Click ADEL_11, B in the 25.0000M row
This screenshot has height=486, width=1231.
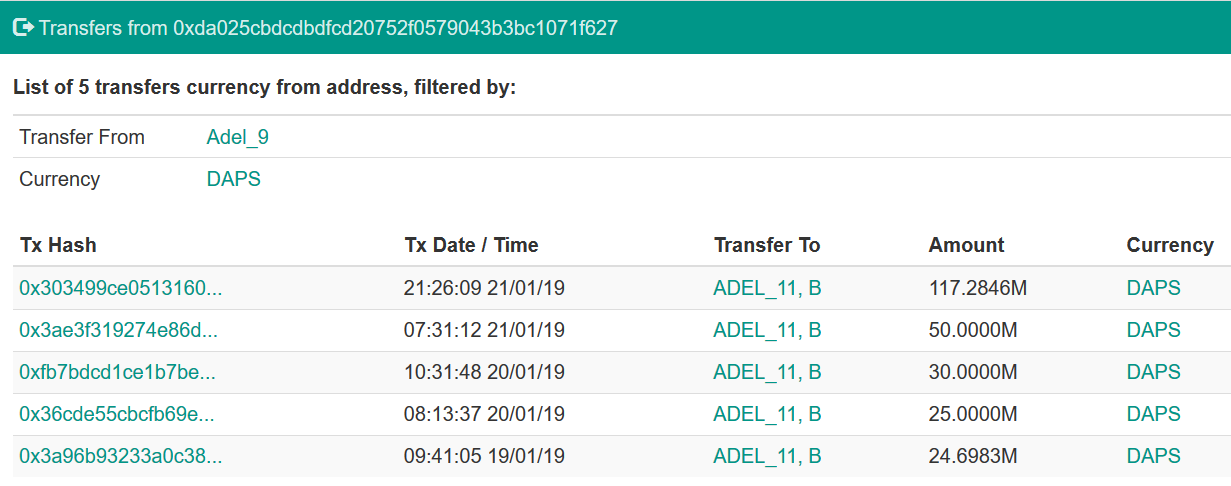[x=767, y=414]
